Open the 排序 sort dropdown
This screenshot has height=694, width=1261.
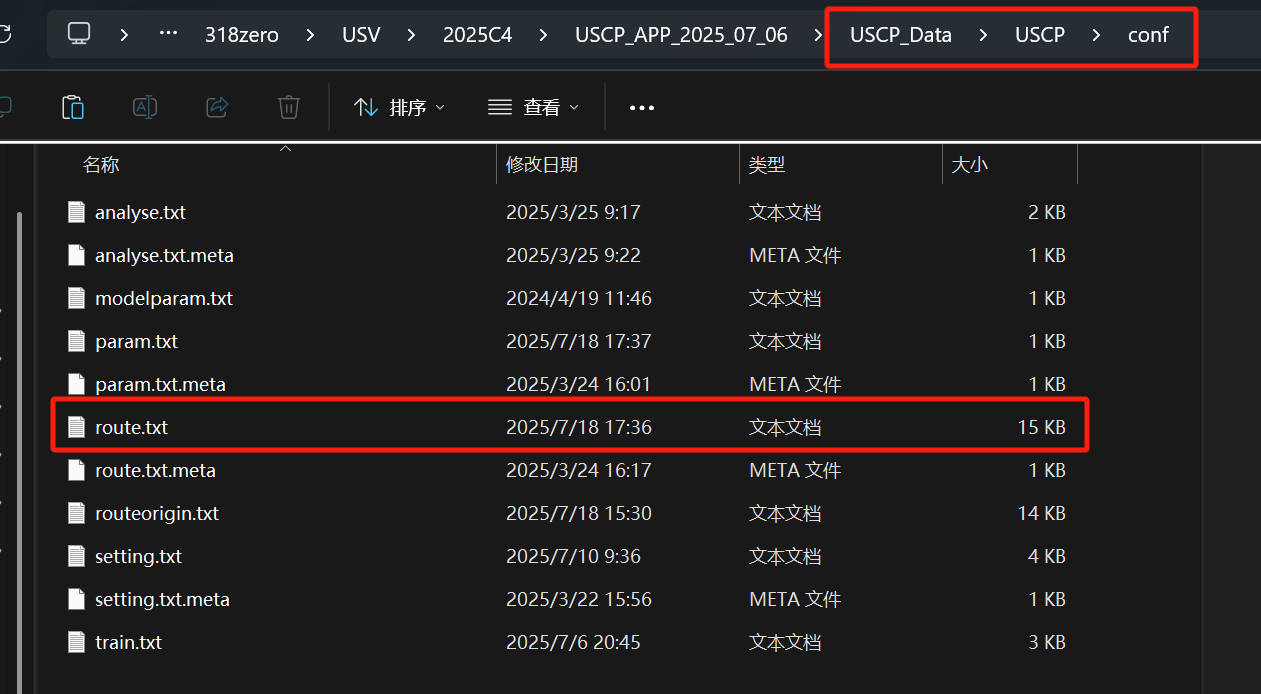point(399,107)
